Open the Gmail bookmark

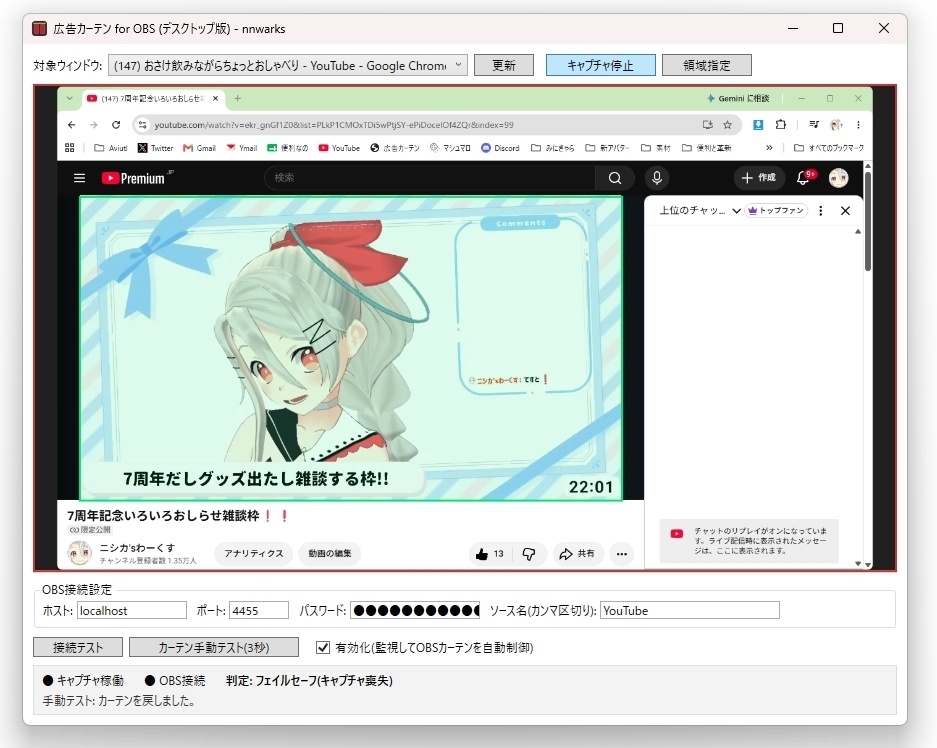pos(200,148)
